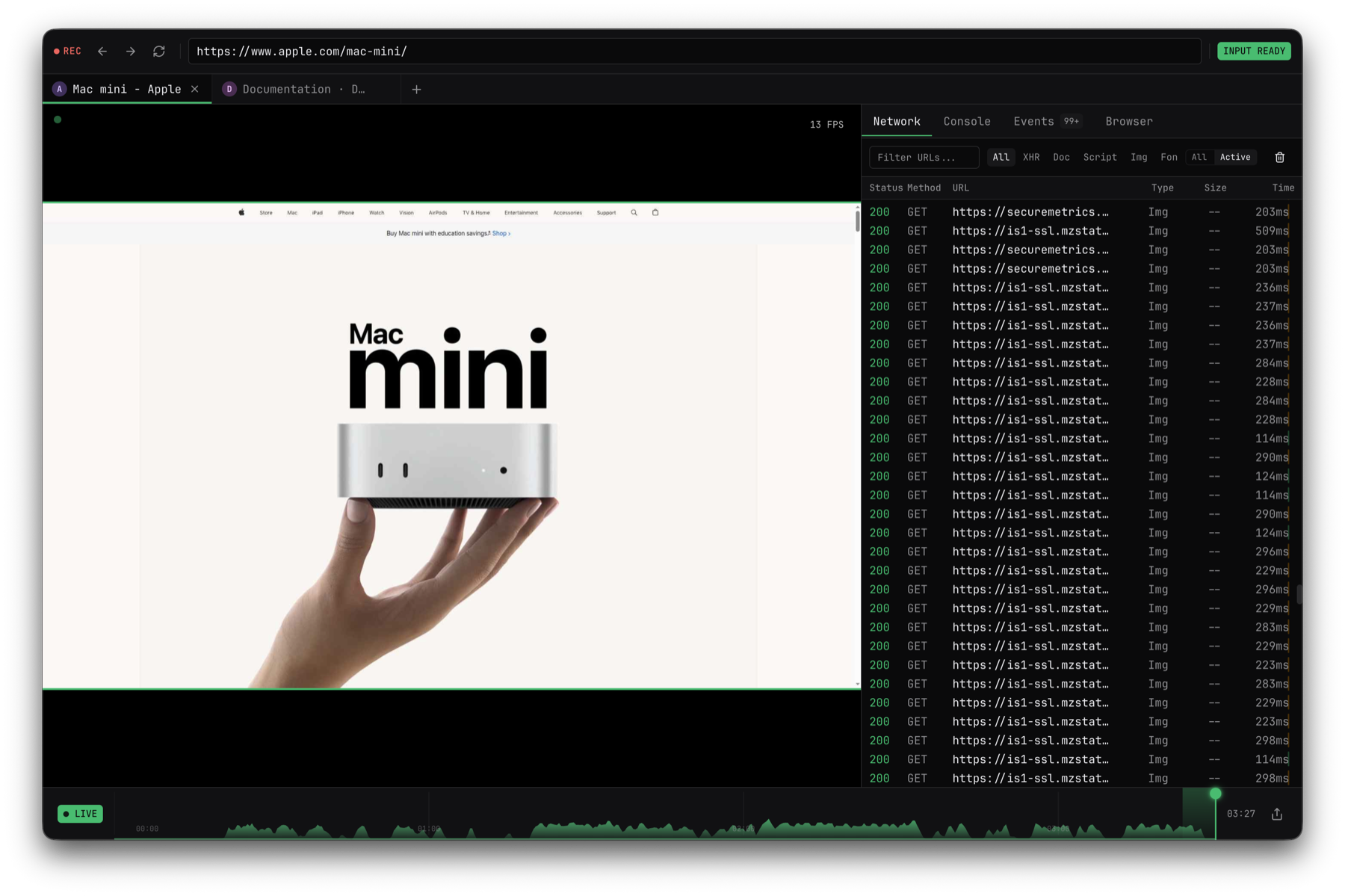Click the address bar URL field
Viewport: 1345px width, 896px height.
click(694, 52)
